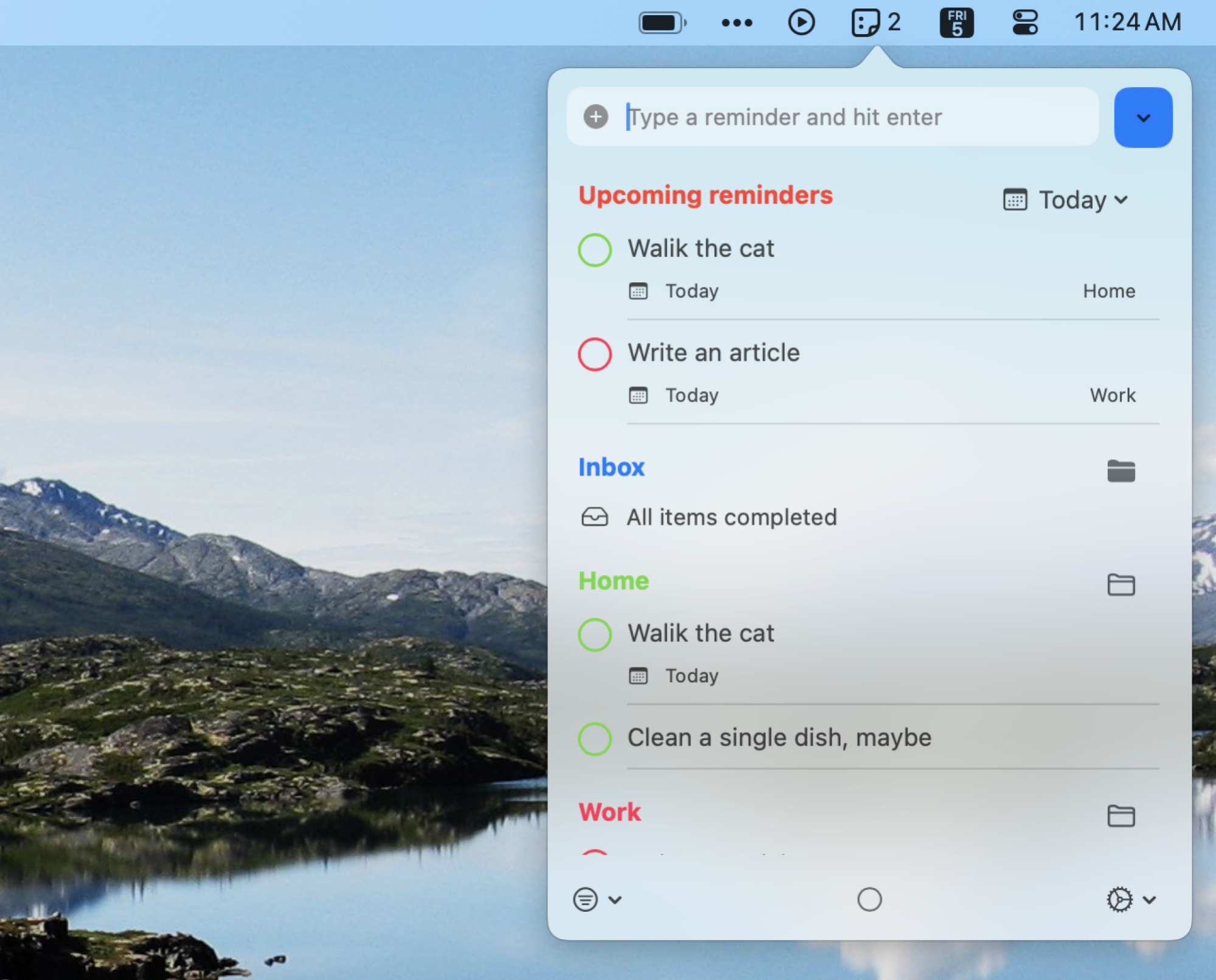
Task: Open the Control Center icon in menu bar
Action: pyautogui.click(x=1024, y=23)
